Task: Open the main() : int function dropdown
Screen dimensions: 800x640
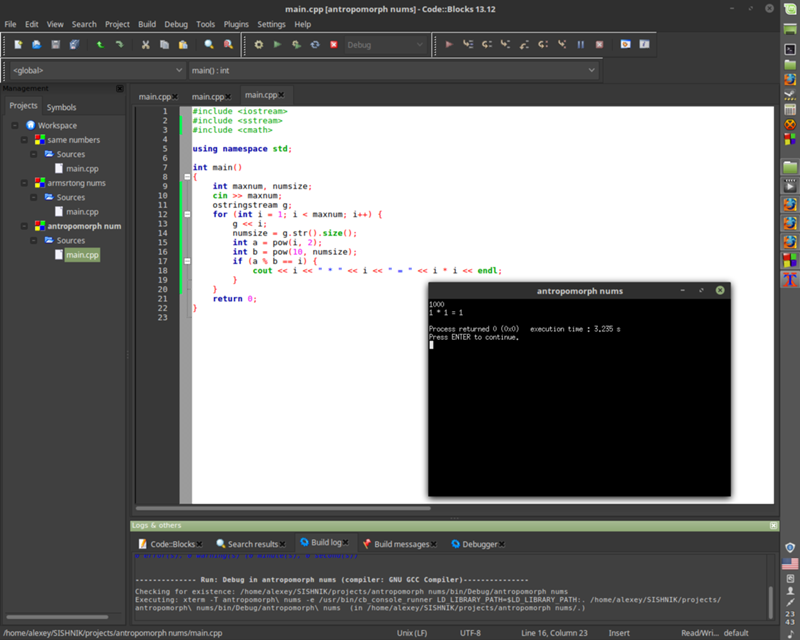Action: click(x=393, y=70)
